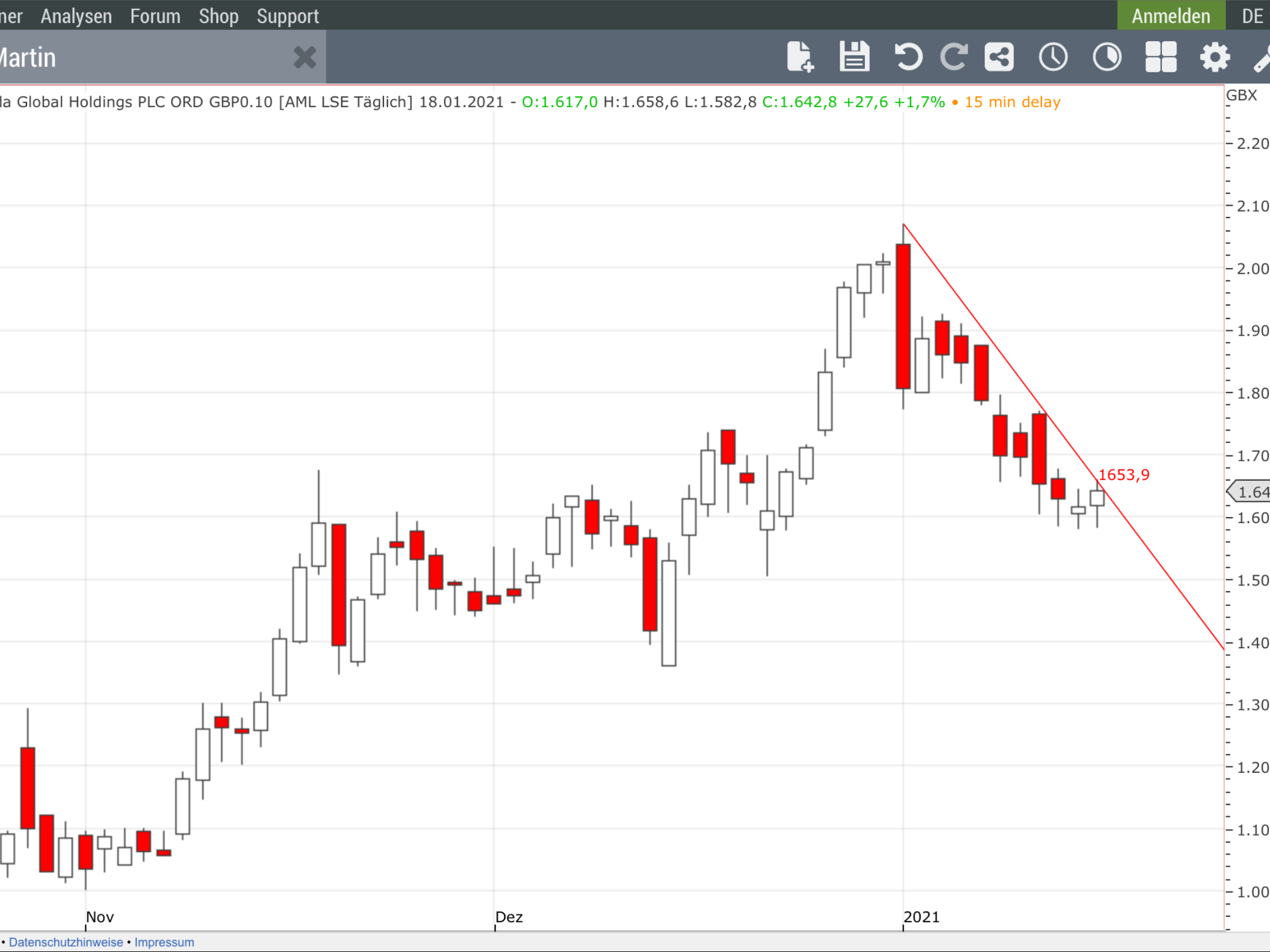Undo last action with the undo arrow

coord(908,57)
